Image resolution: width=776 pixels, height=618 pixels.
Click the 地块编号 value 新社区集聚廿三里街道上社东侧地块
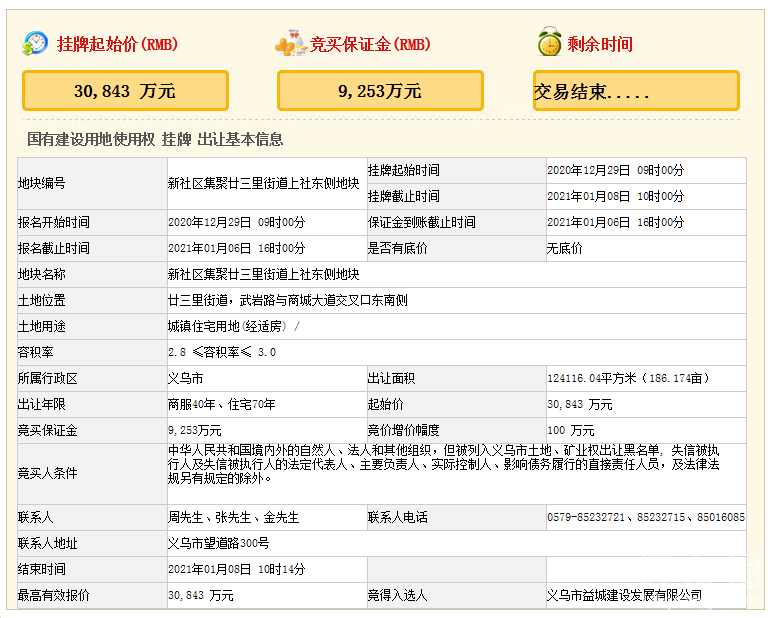263,183
